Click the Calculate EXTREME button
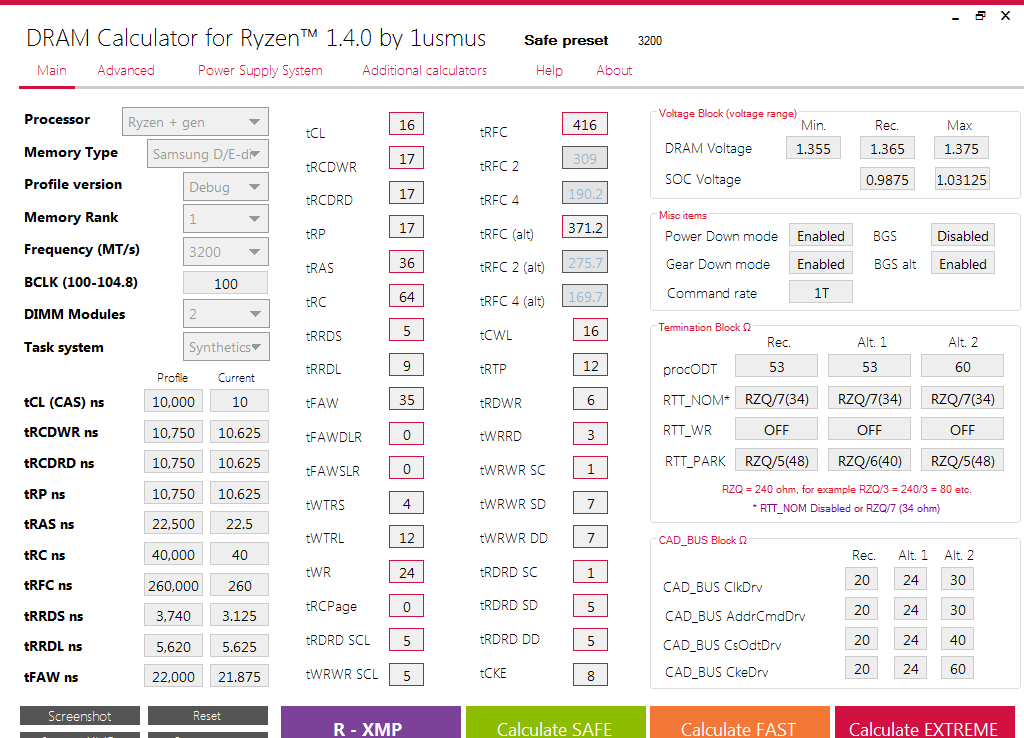Screen dimensions: 1024x738 (x=923, y=724)
